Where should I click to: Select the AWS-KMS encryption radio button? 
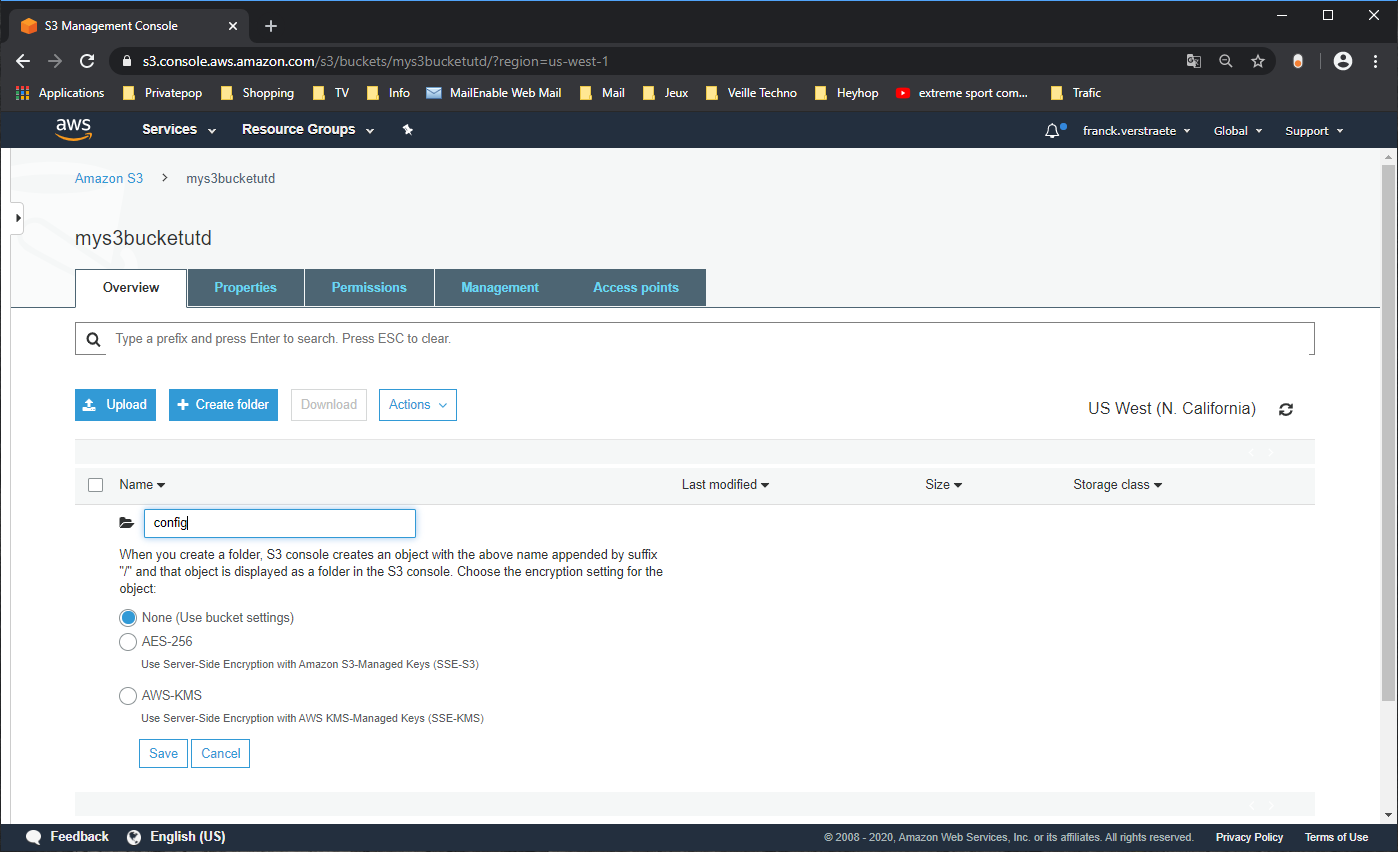(128, 696)
